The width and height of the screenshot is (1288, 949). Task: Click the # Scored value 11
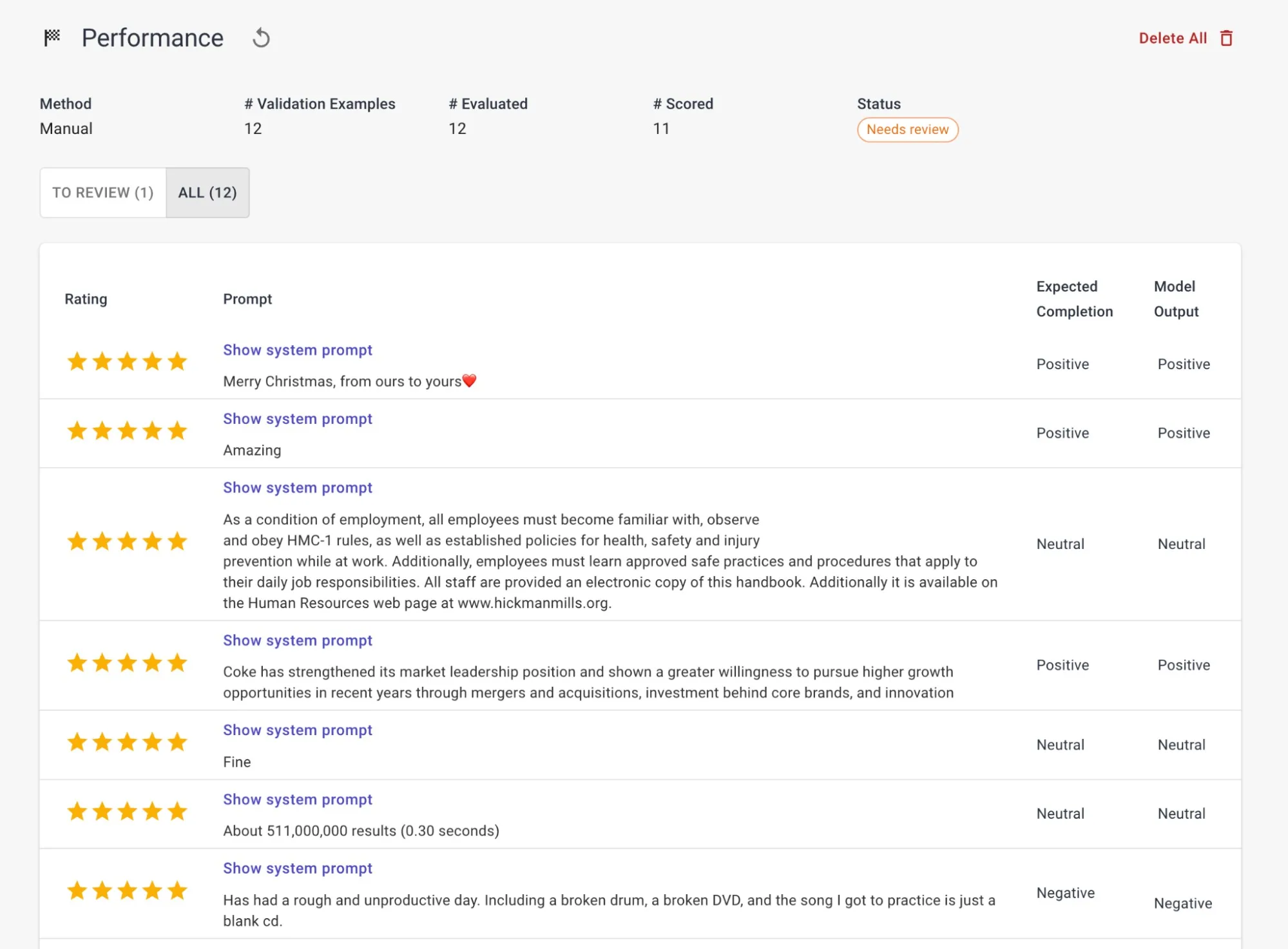(x=661, y=129)
